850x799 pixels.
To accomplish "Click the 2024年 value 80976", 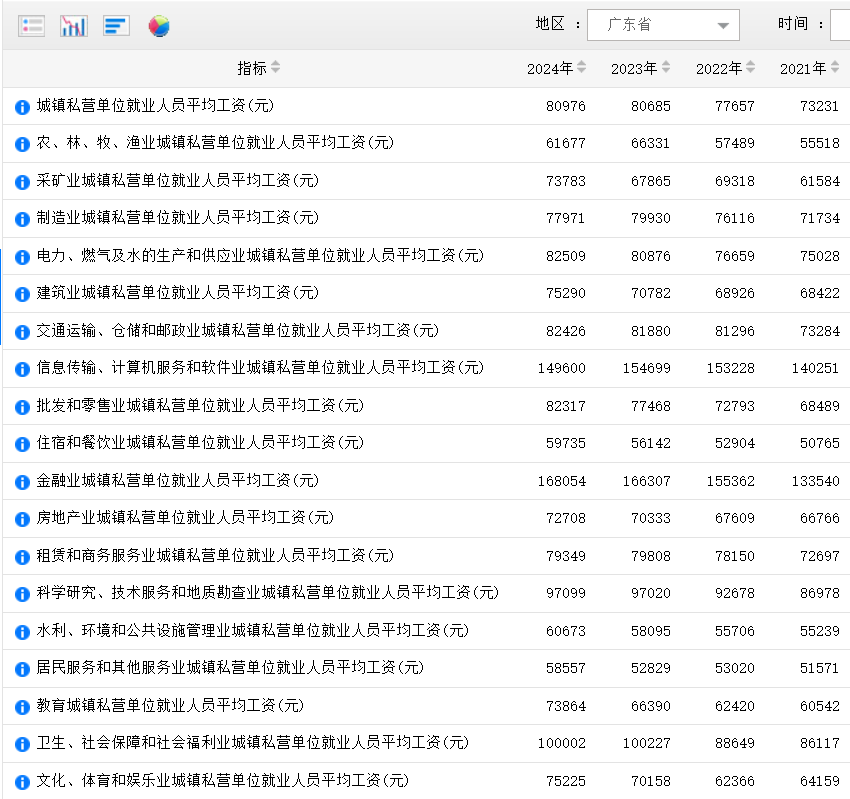I will coord(565,106).
